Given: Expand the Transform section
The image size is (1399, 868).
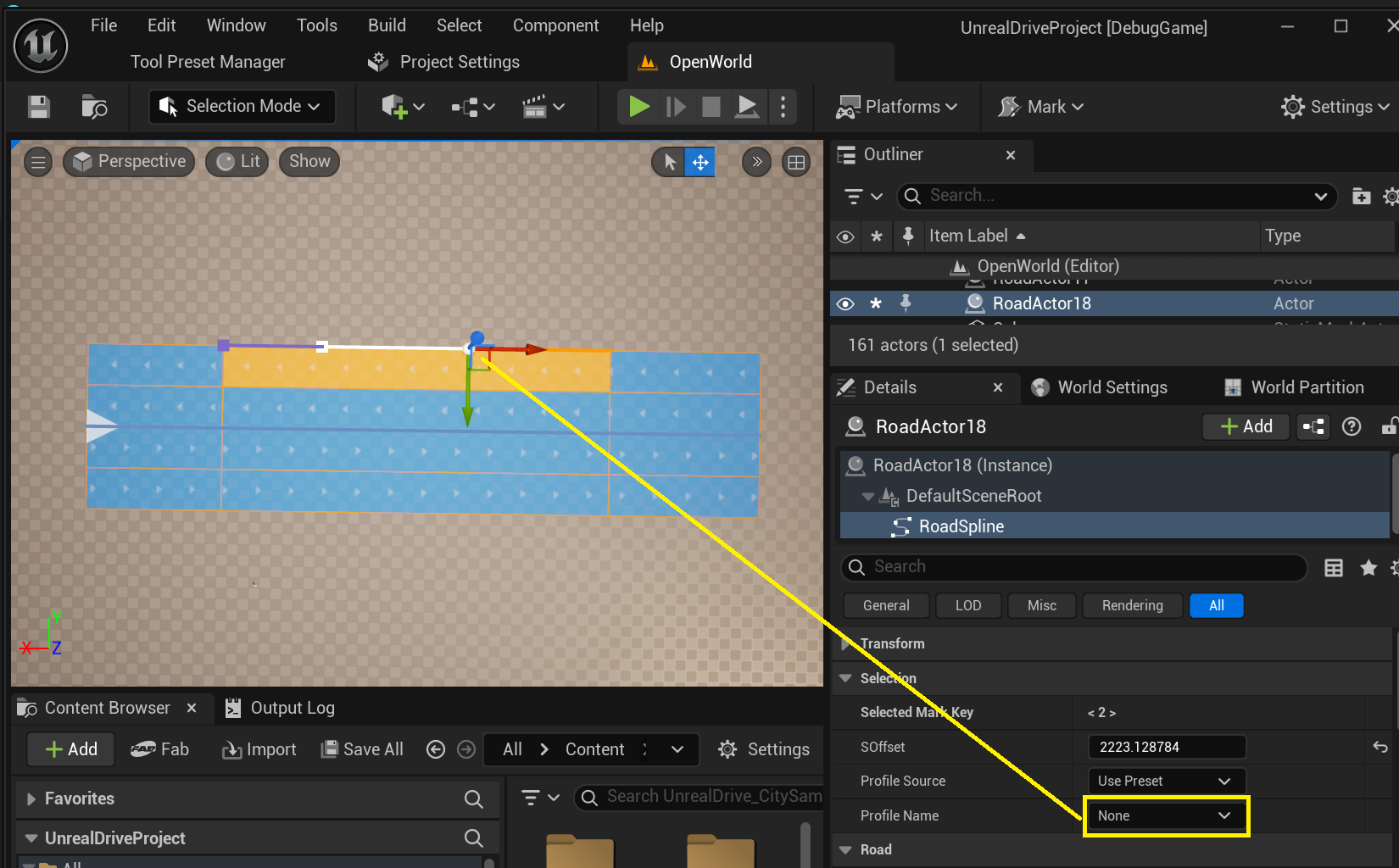Looking at the screenshot, I should [846, 644].
